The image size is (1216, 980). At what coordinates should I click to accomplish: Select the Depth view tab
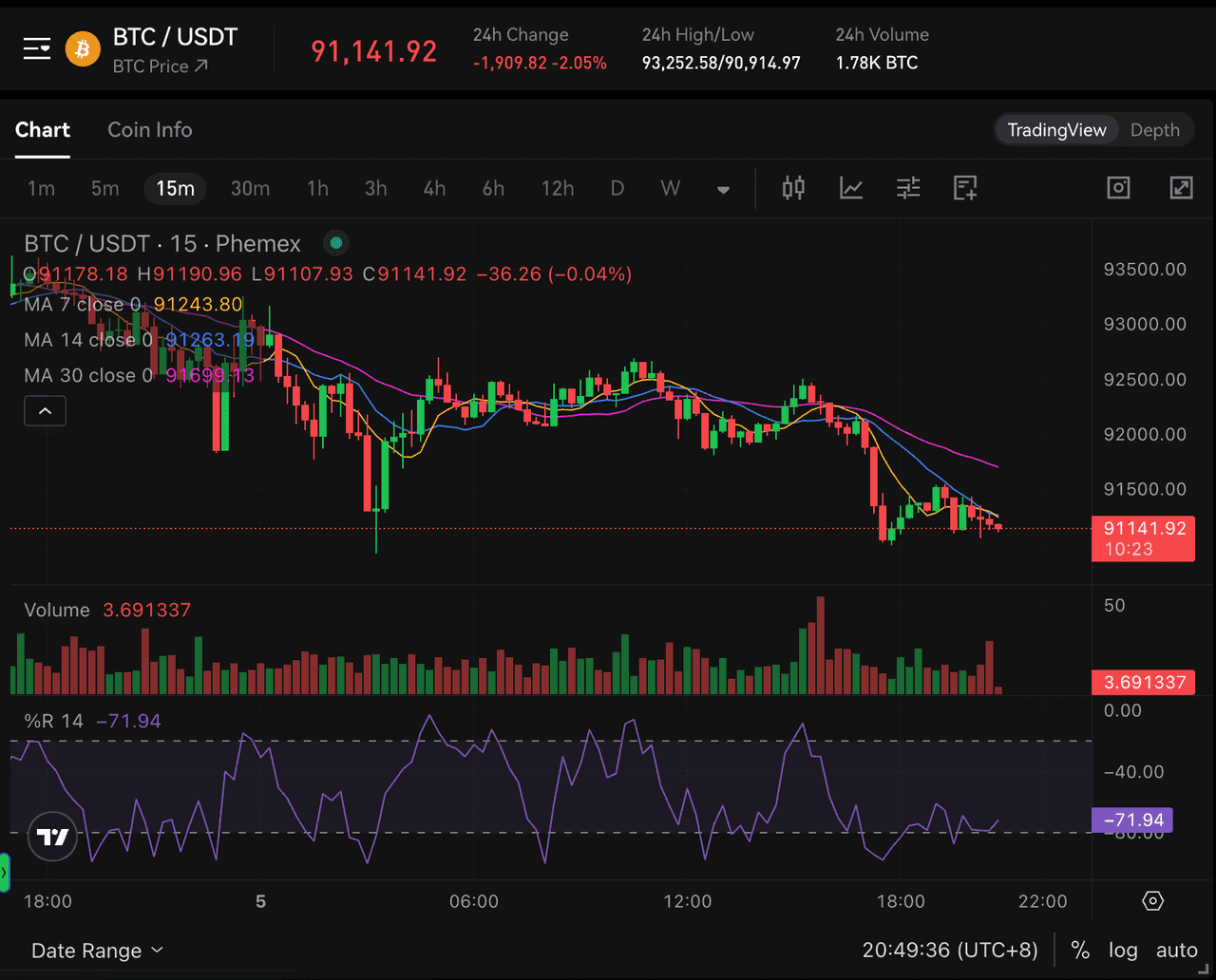click(x=1155, y=130)
